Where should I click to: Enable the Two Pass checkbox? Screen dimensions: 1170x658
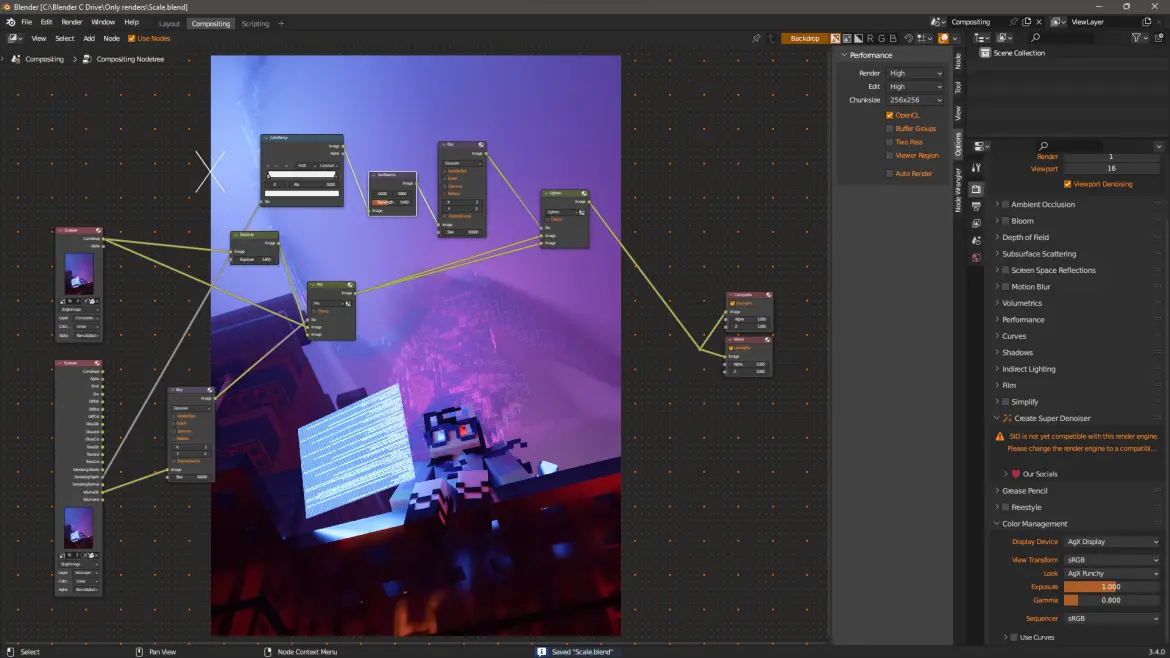(x=889, y=141)
